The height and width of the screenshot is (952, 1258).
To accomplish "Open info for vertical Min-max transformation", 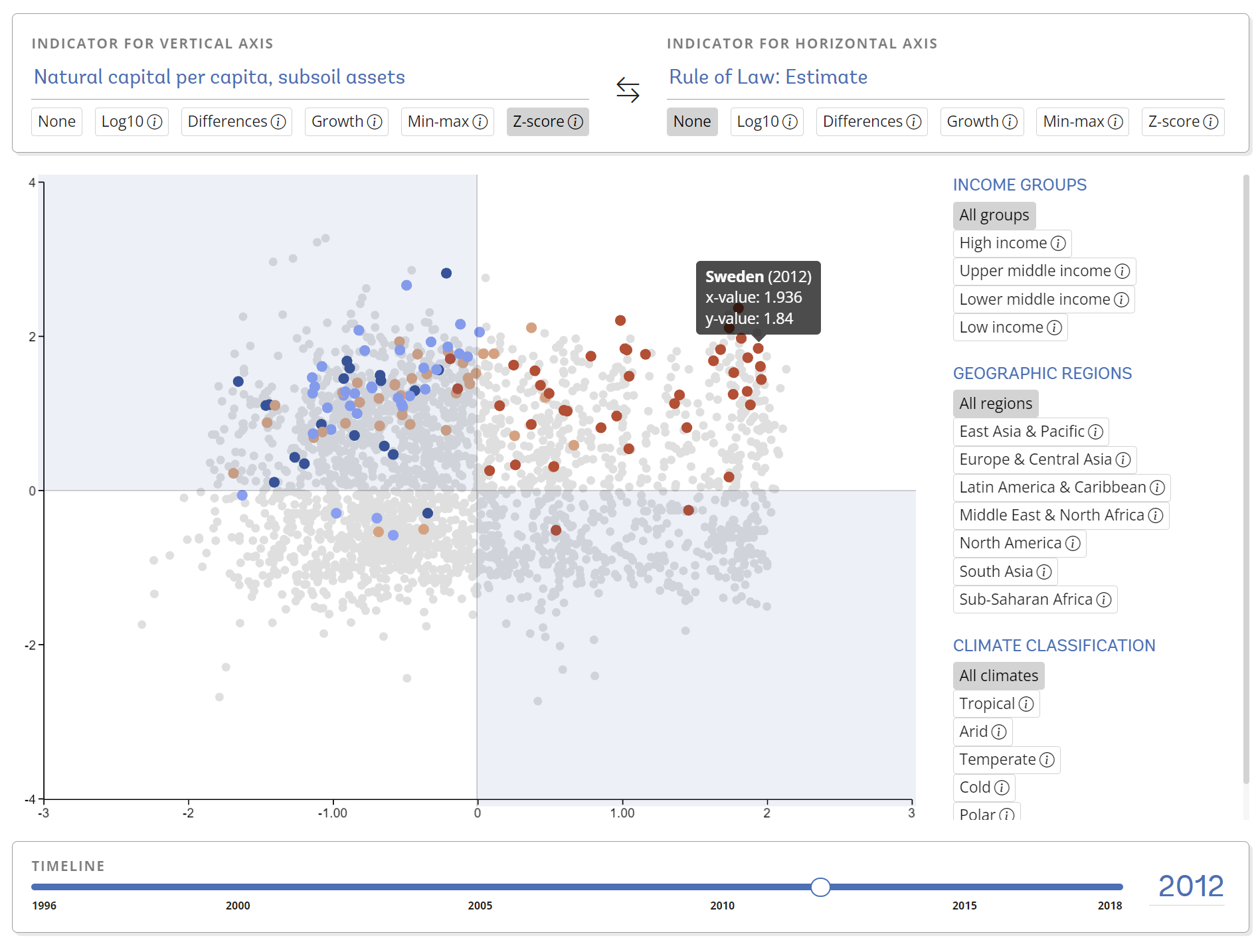I will click(x=480, y=121).
